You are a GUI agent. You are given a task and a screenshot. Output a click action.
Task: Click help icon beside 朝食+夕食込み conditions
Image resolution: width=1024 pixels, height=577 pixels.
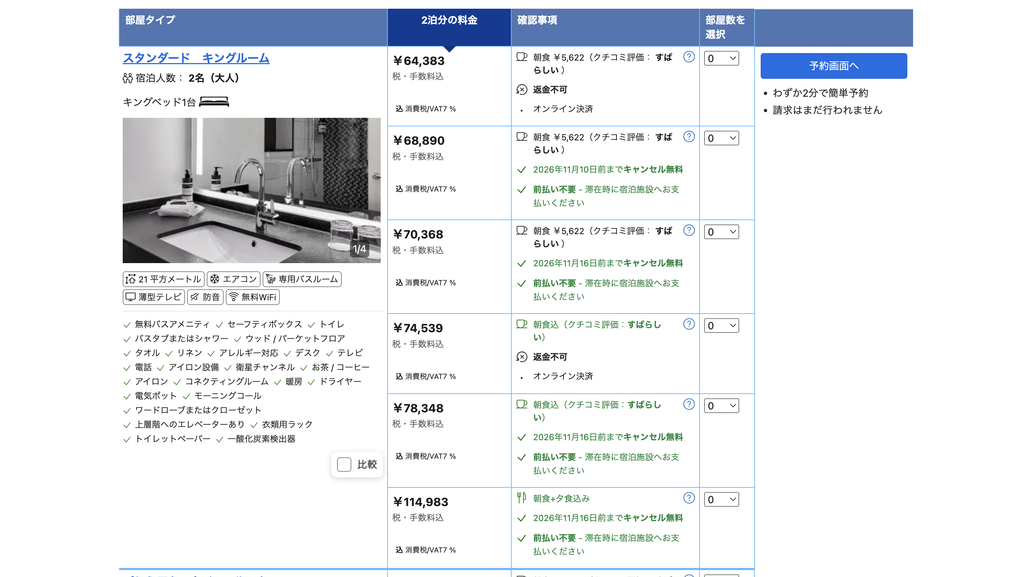click(688, 498)
